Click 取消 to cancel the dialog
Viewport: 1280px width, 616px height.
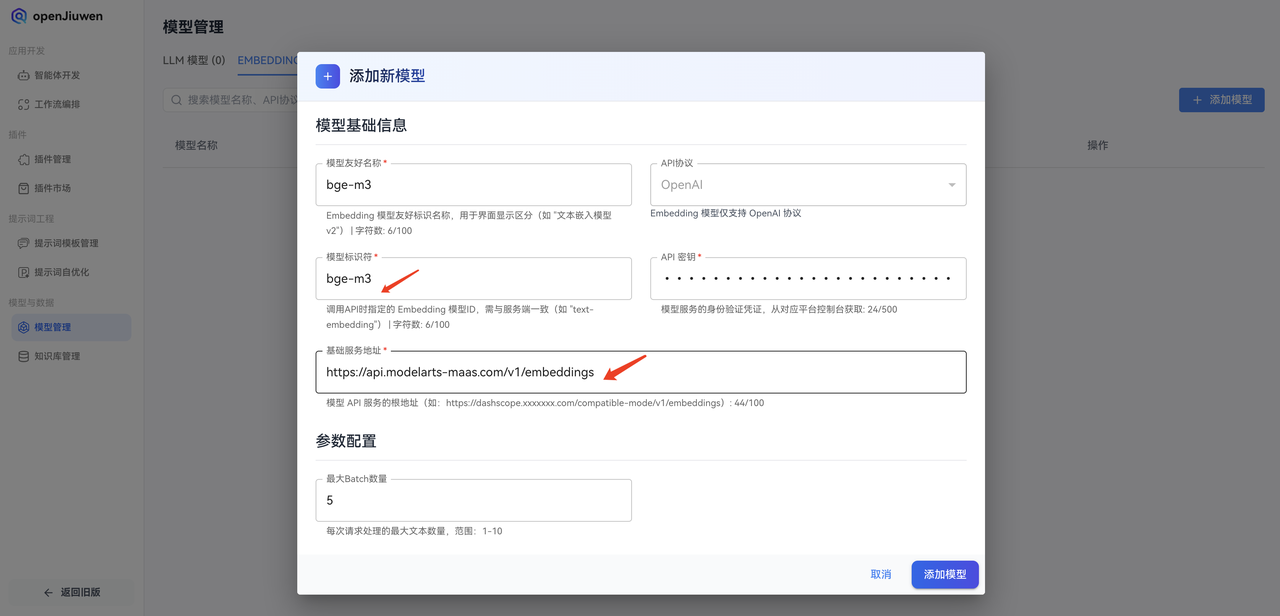pos(881,575)
